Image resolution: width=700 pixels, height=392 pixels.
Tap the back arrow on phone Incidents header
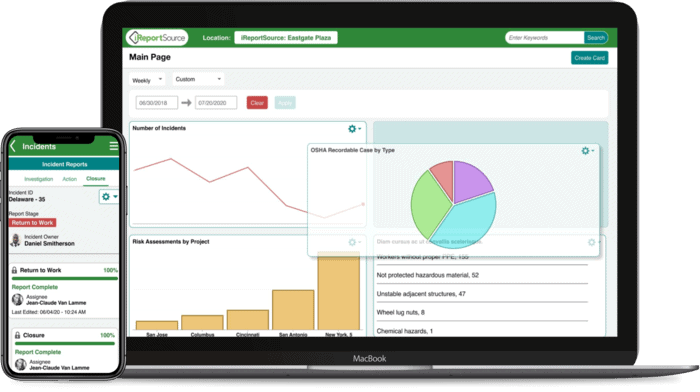point(13,146)
